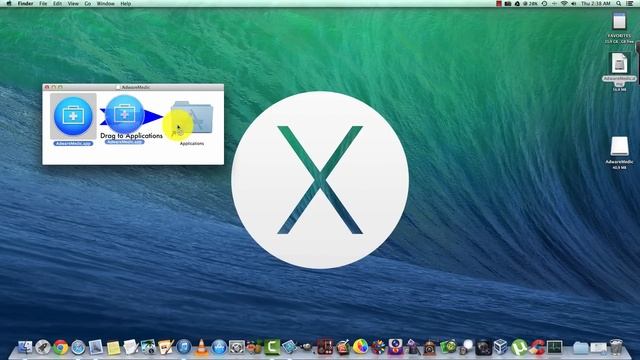Open Spotlight search magnifier in menu bar

tap(619, 3)
